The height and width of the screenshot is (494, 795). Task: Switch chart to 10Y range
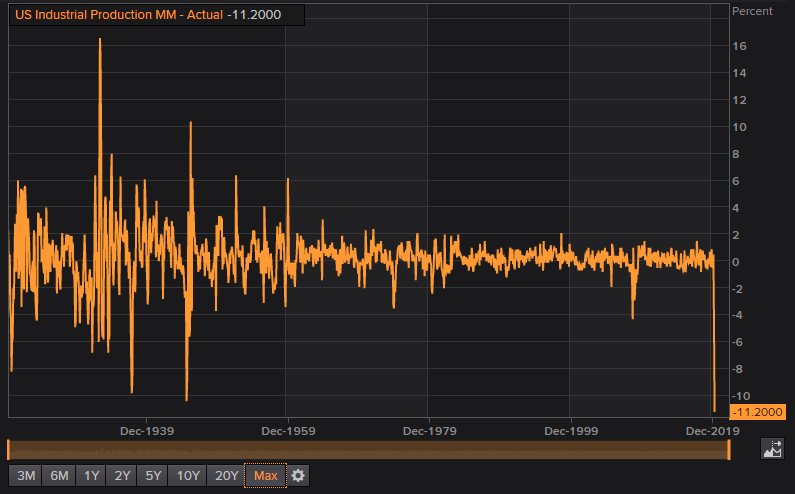(185, 476)
